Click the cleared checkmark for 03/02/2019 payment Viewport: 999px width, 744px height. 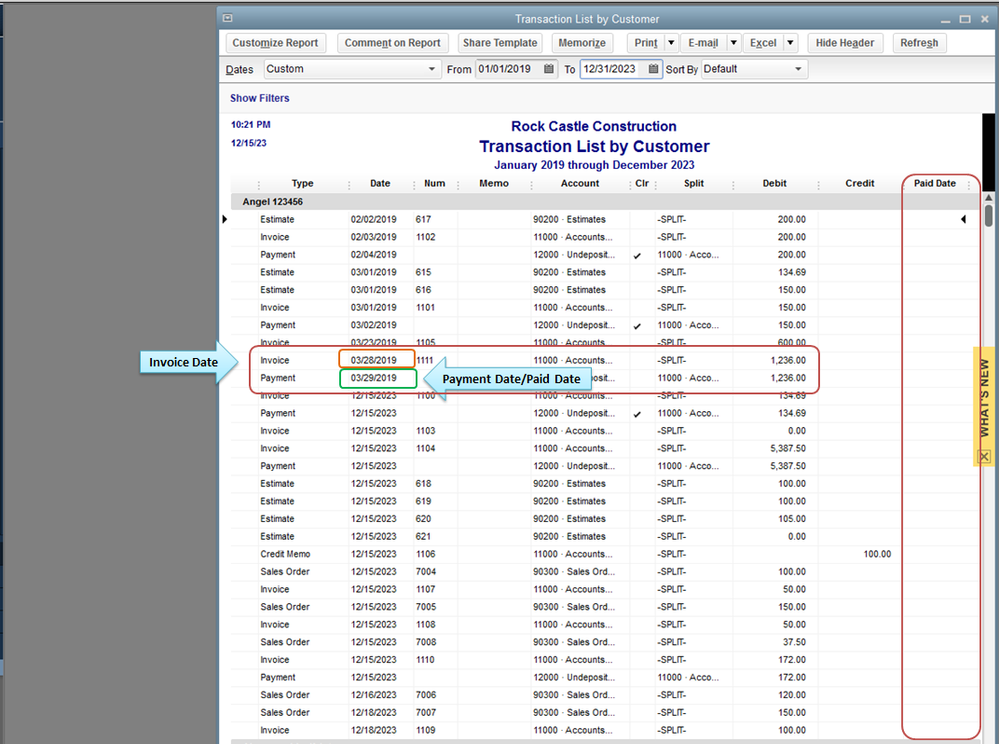[637, 326]
